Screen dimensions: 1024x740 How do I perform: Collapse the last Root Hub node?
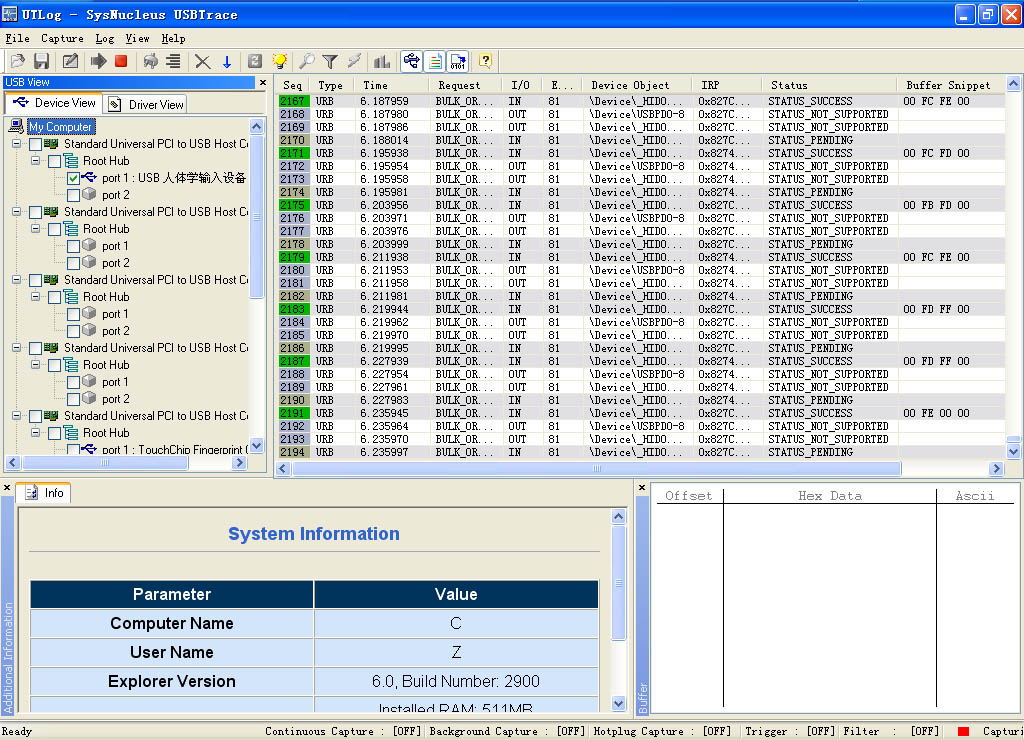(x=34, y=432)
